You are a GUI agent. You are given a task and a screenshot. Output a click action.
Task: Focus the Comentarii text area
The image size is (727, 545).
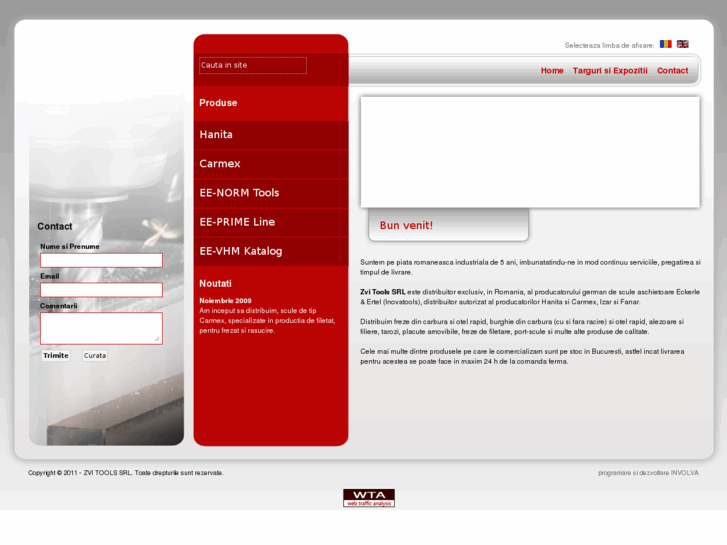[101, 328]
